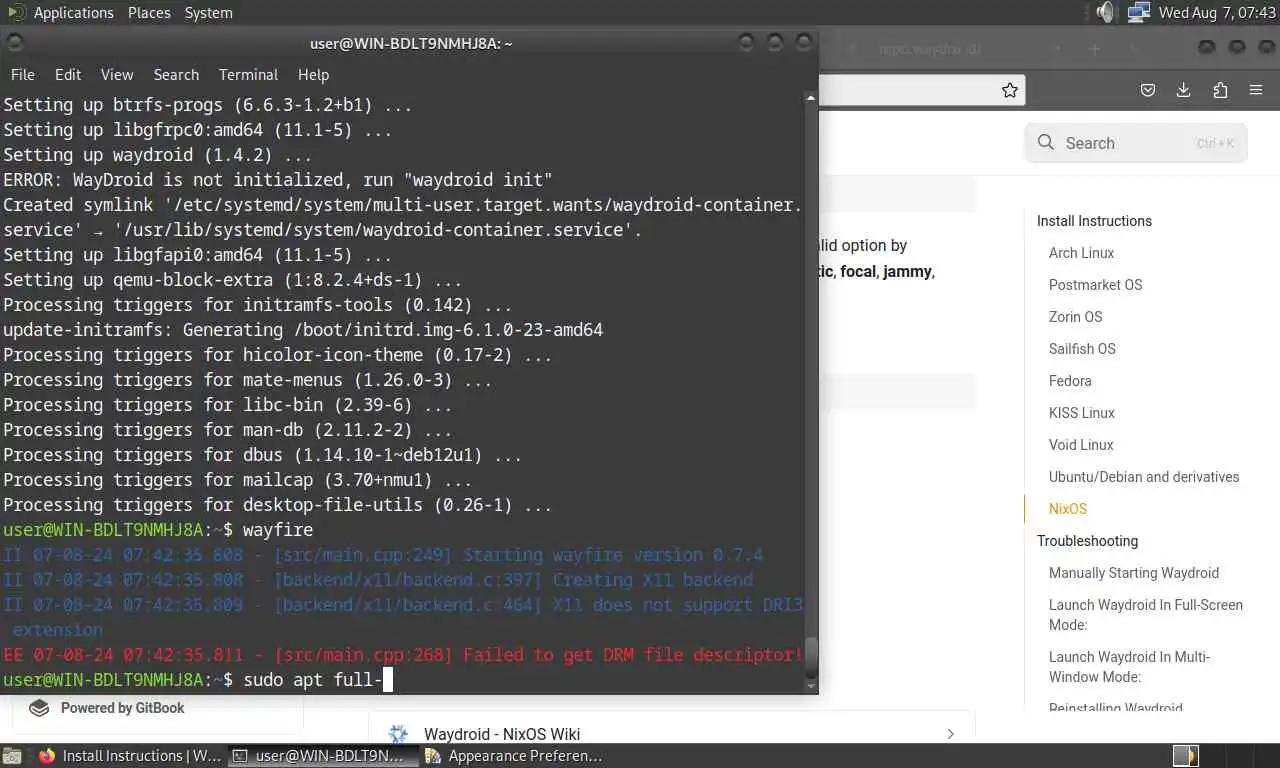Jump to the Arch Linux section
The width and height of the screenshot is (1280, 768).
(x=1081, y=253)
